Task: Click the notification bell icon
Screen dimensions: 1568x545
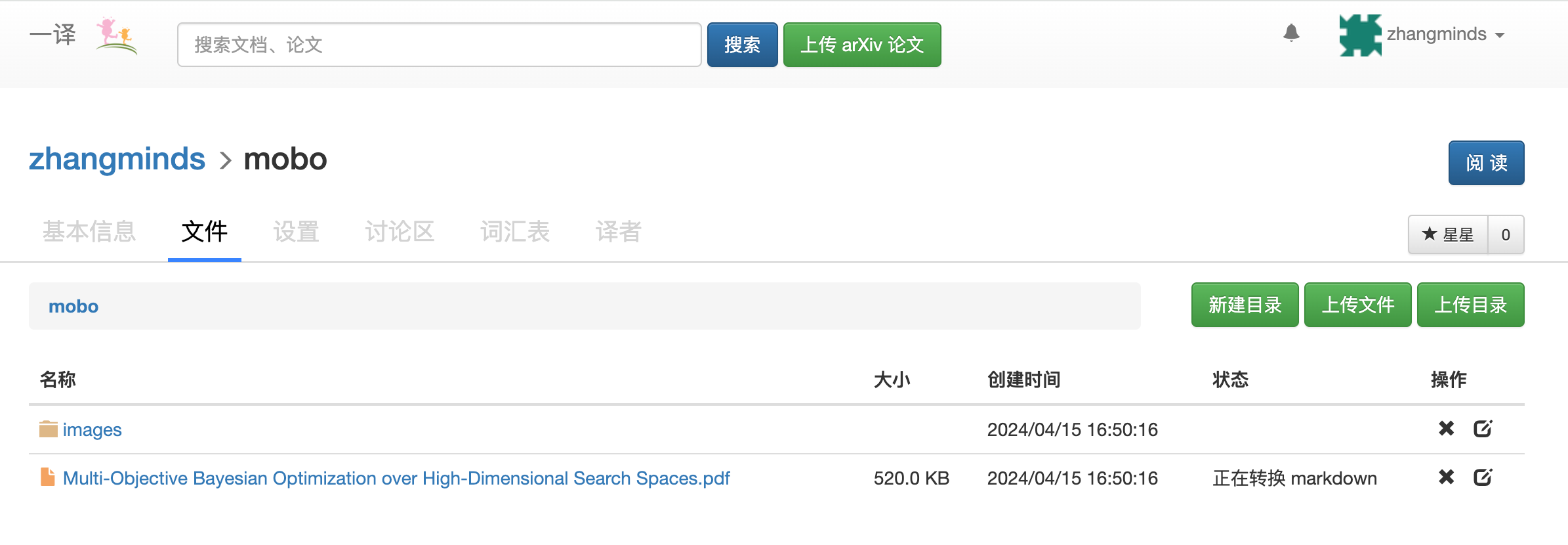Action: click(1291, 33)
